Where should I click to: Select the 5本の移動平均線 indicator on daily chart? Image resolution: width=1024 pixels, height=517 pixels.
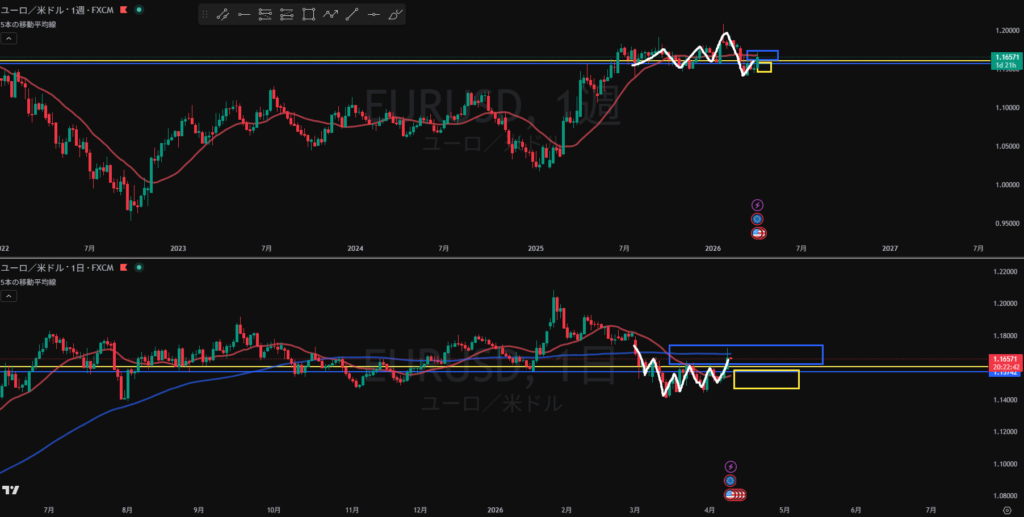pyautogui.click(x=28, y=283)
